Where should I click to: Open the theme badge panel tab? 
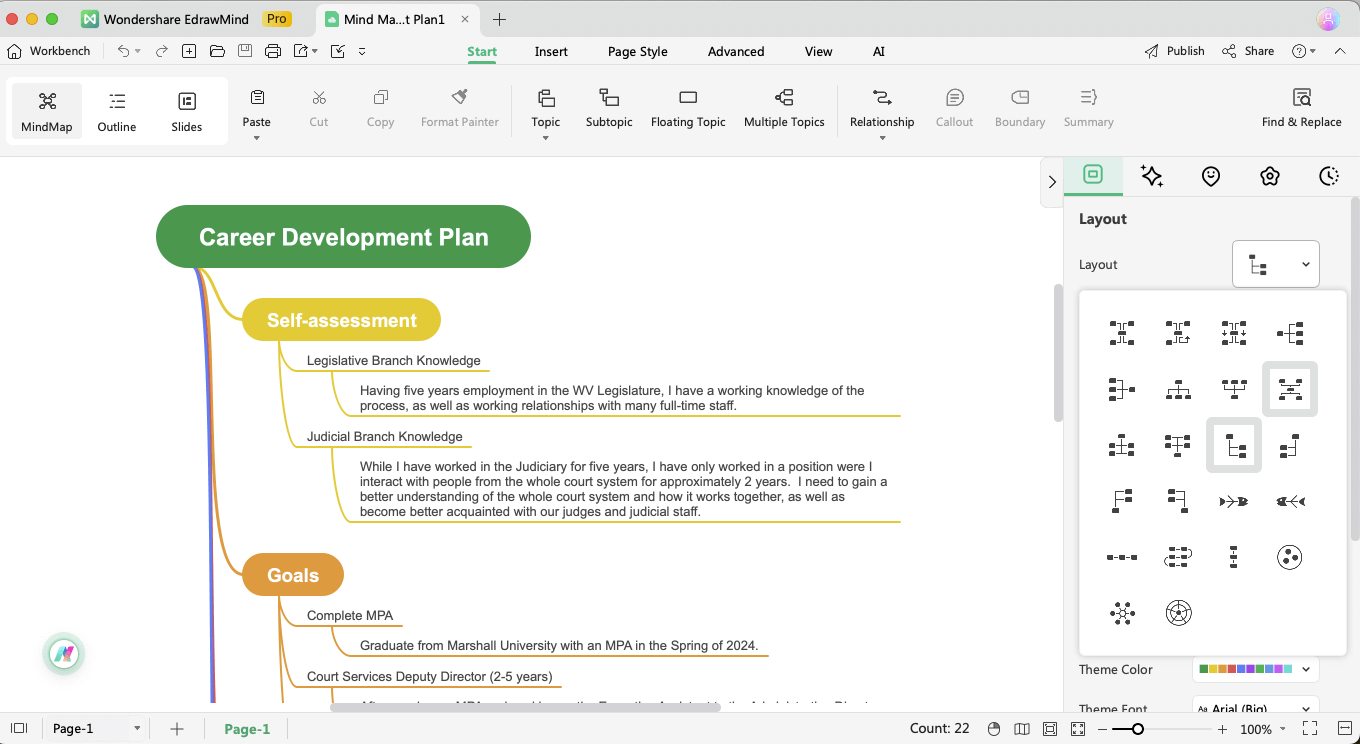pyautogui.click(x=1270, y=176)
